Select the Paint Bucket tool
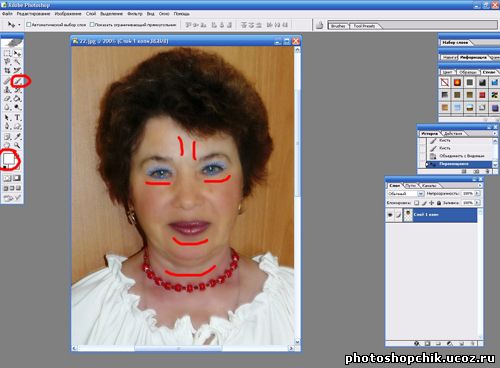This screenshot has width=500, height=368. point(17,99)
